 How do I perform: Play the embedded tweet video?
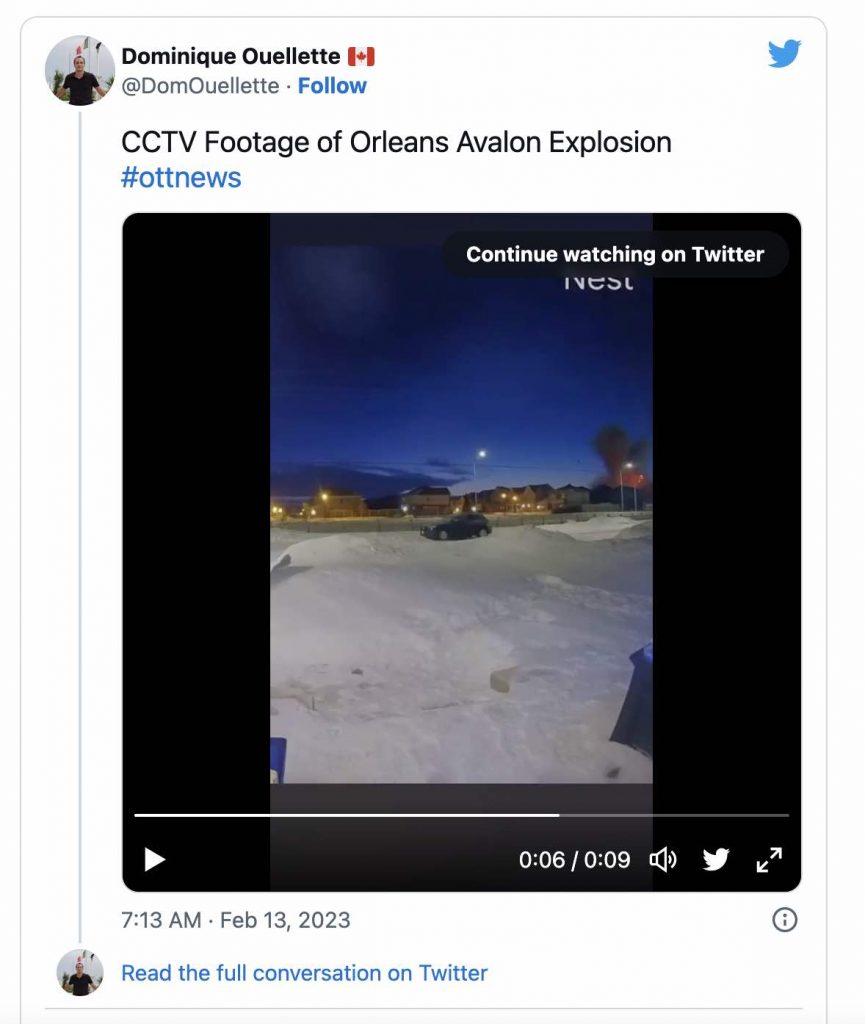(x=154, y=859)
